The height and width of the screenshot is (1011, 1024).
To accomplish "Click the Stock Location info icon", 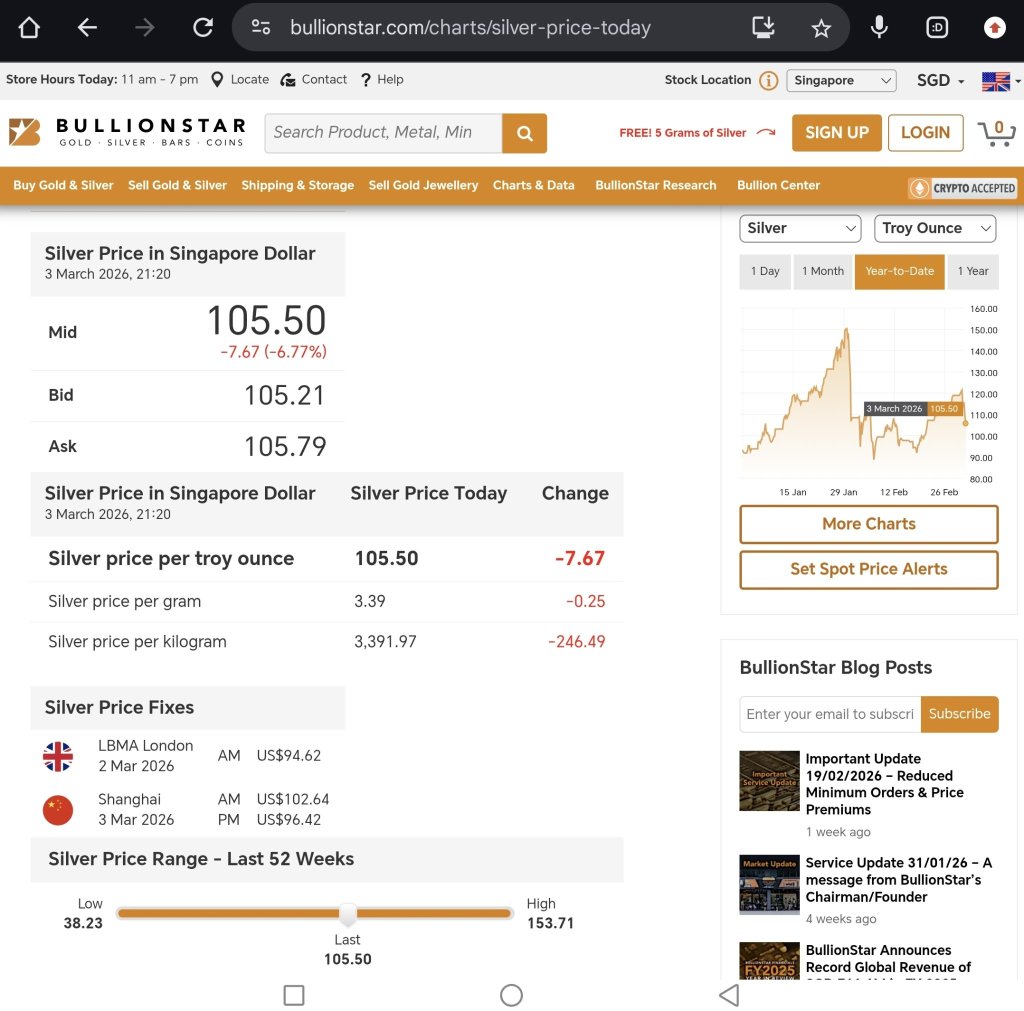I will (769, 80).
